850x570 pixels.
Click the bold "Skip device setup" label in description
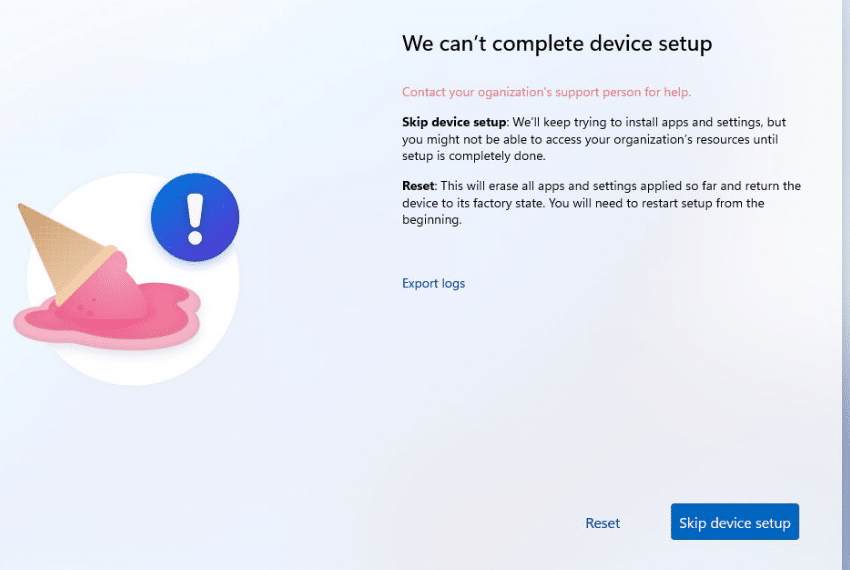(454, 122)
